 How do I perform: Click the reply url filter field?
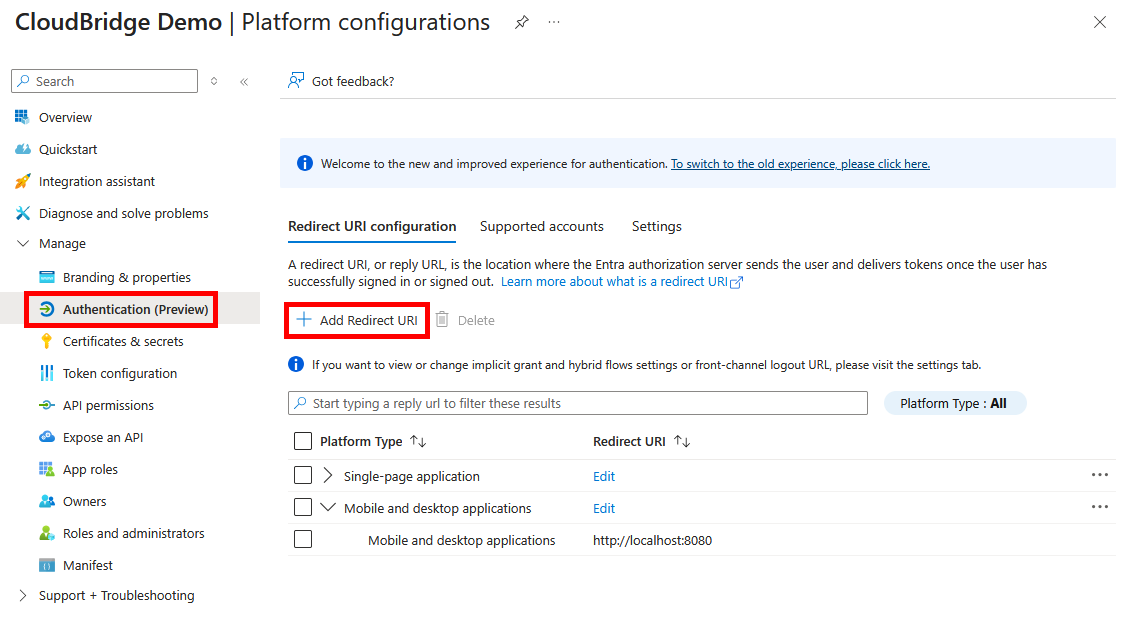point(578,403)
